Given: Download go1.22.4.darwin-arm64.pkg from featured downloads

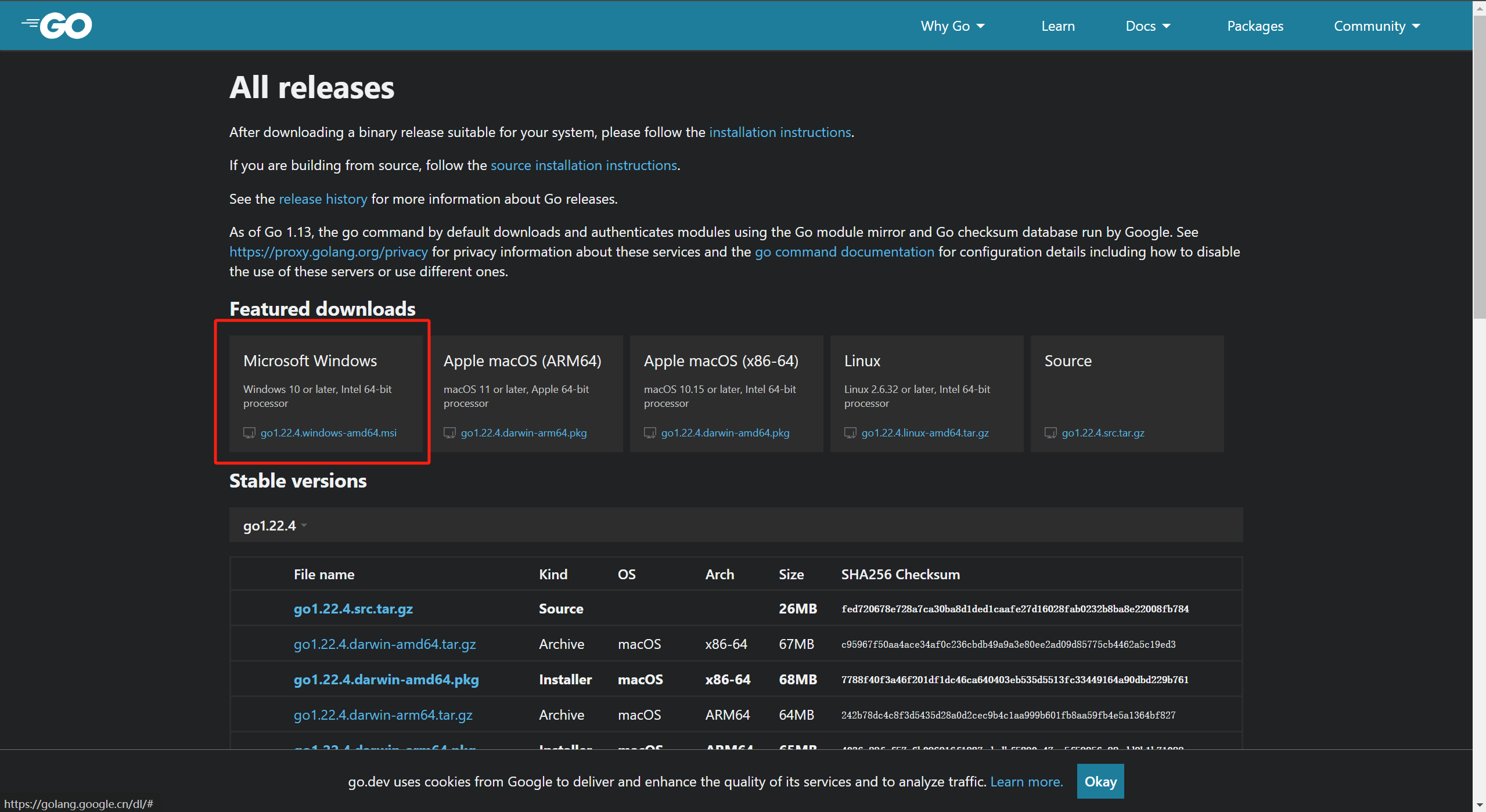Looking at the screenshot, I should (524, 433).
